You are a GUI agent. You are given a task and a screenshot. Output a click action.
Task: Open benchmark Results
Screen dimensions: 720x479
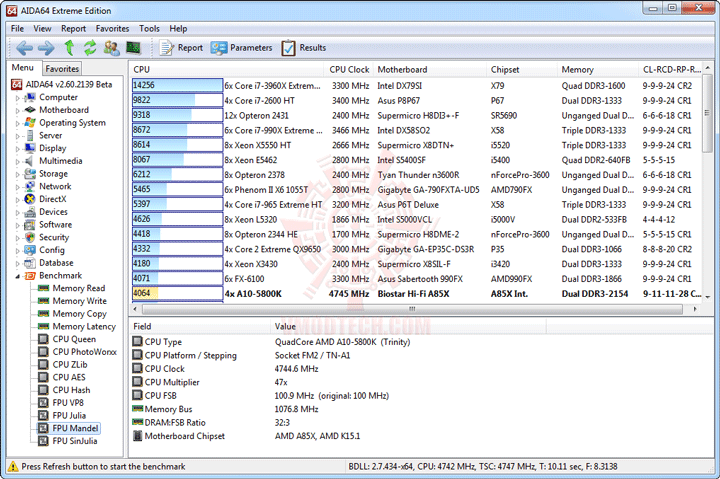(x=304, y=48)
